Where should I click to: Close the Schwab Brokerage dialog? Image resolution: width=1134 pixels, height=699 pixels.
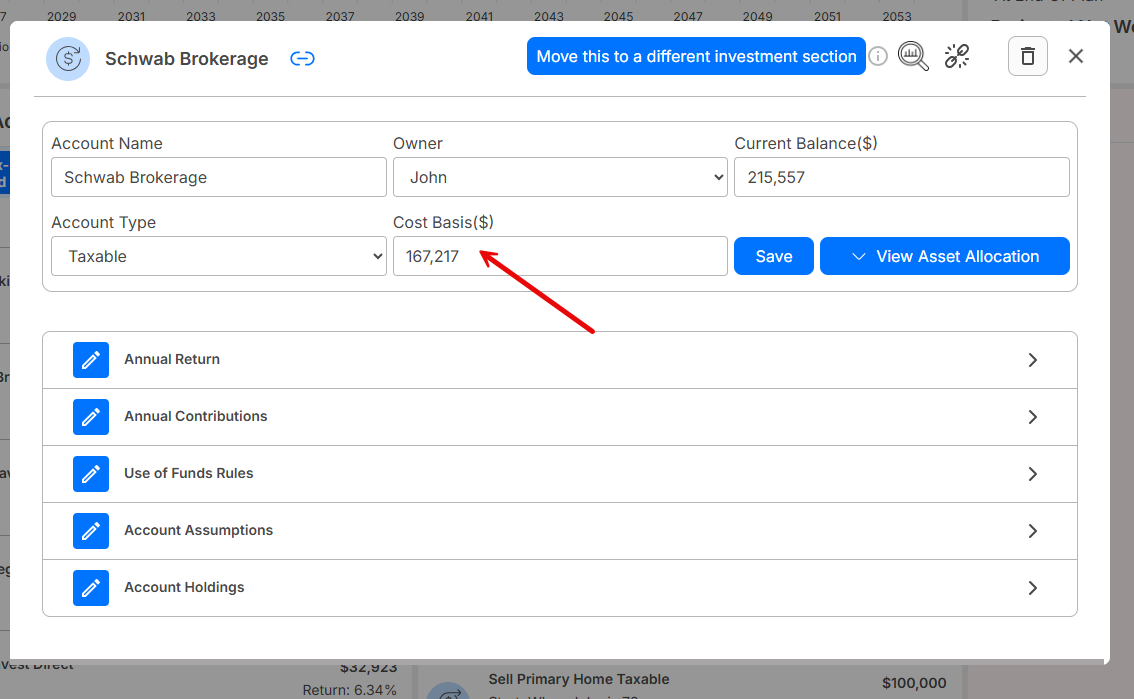[1075, 56]
